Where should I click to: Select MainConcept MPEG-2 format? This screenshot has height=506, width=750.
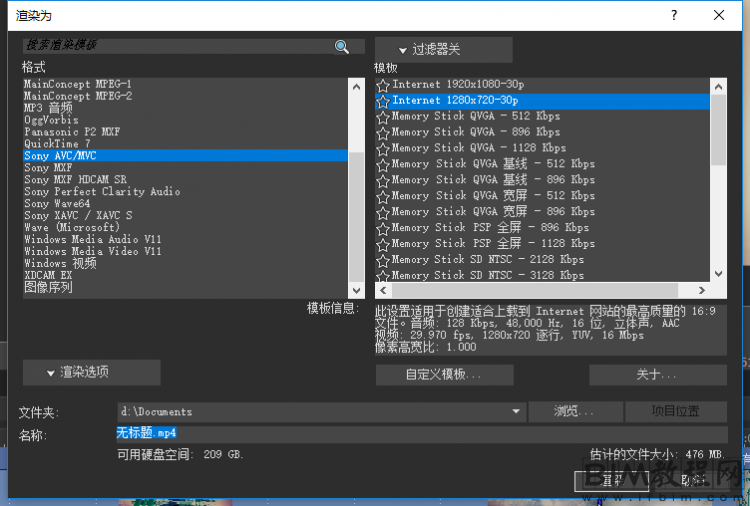(x=186, y=96)
